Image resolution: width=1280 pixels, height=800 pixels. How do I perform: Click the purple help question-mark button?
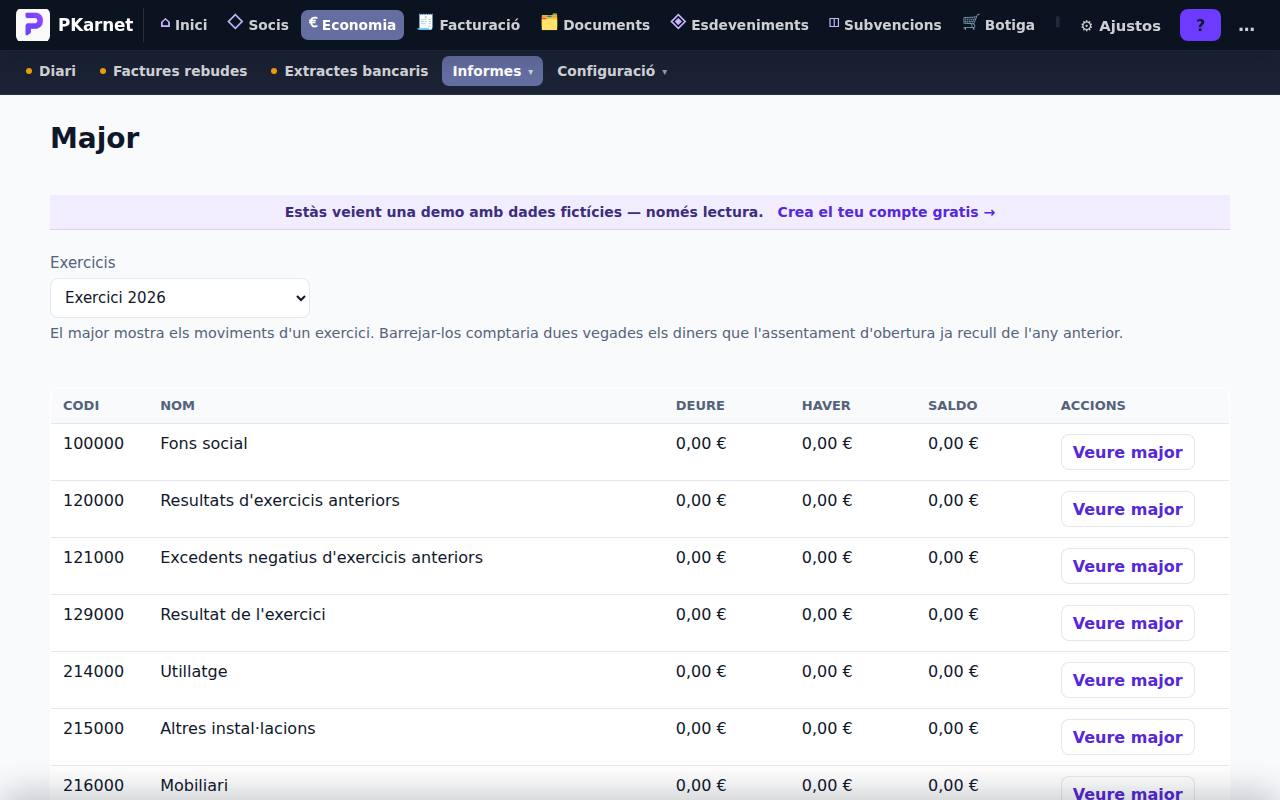pos(1200,26)
